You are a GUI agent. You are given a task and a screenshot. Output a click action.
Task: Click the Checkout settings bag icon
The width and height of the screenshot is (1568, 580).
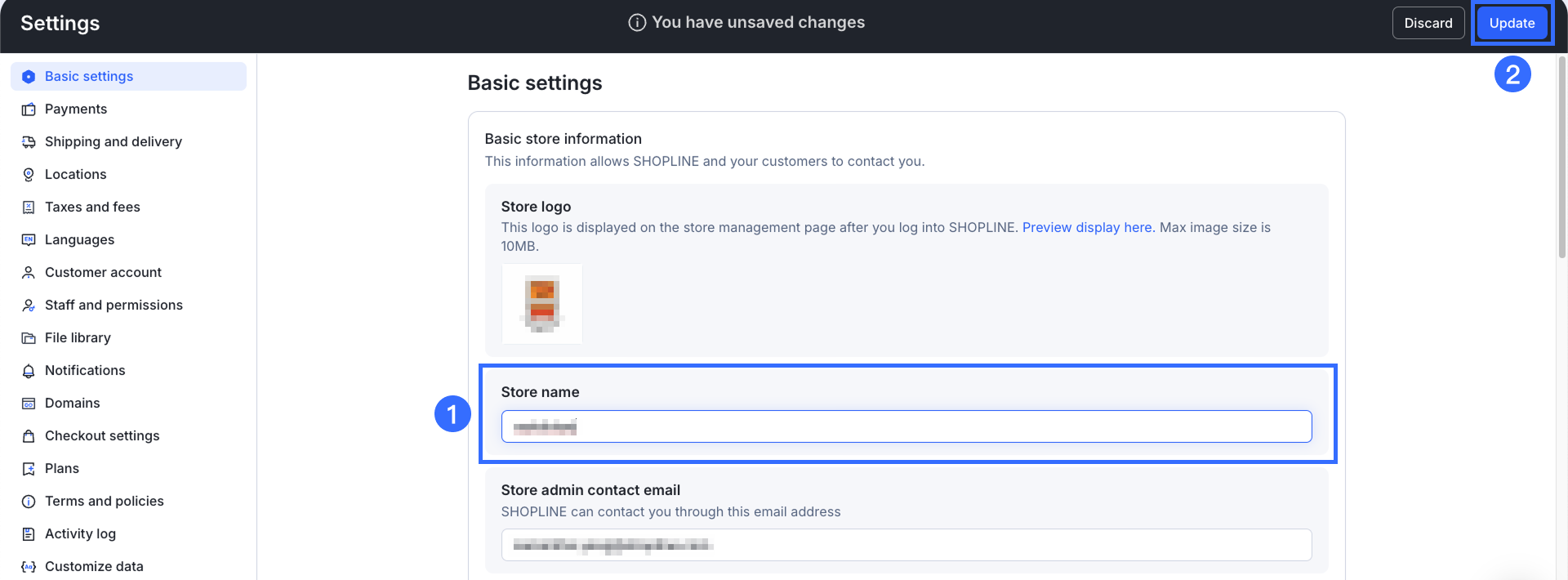pos(29,436)
